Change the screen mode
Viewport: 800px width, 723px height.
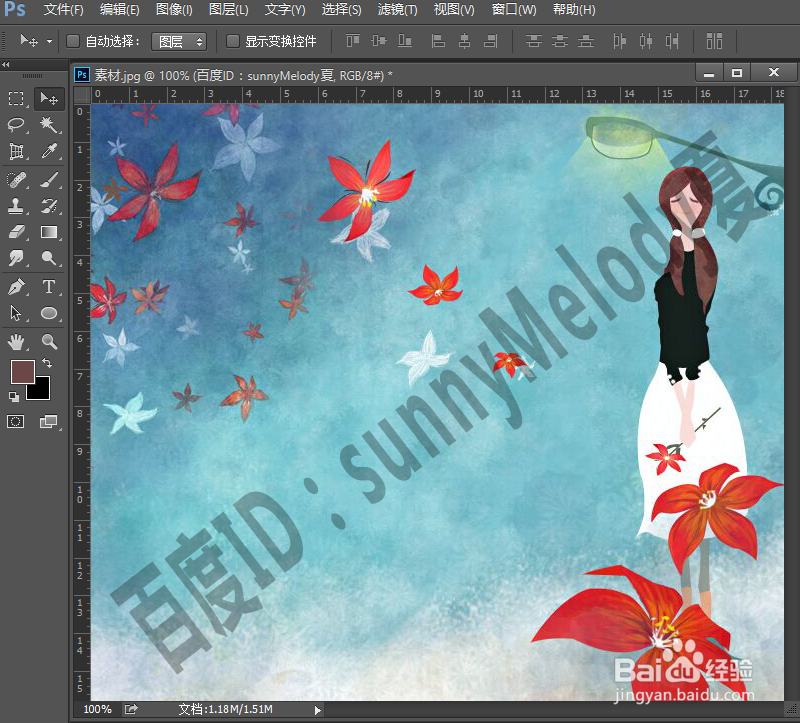click(48, 421)
